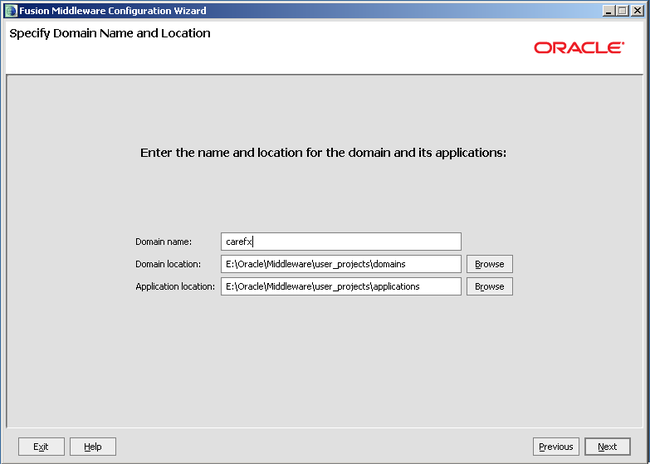650x464 pixels.
Task: Click the wizard title bar icon
Action: [10, 10]
